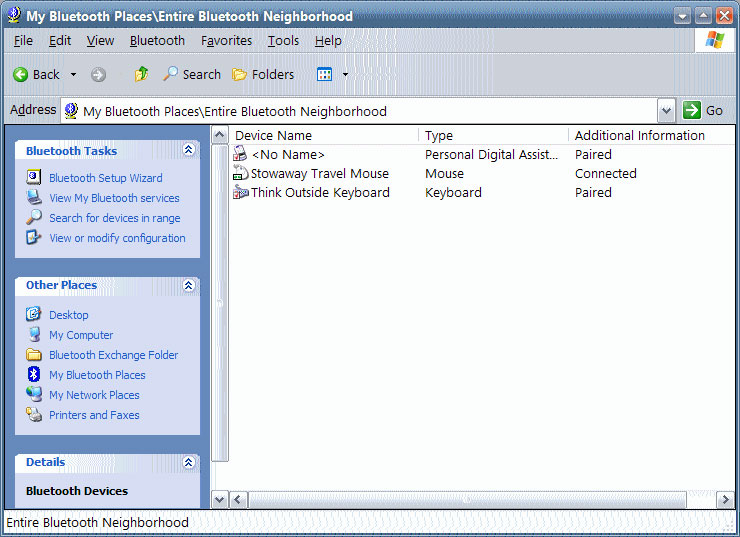Select the Think Outside Keyboard device icon
This screenshot has height=537, width=740.
tap(241, 192)
